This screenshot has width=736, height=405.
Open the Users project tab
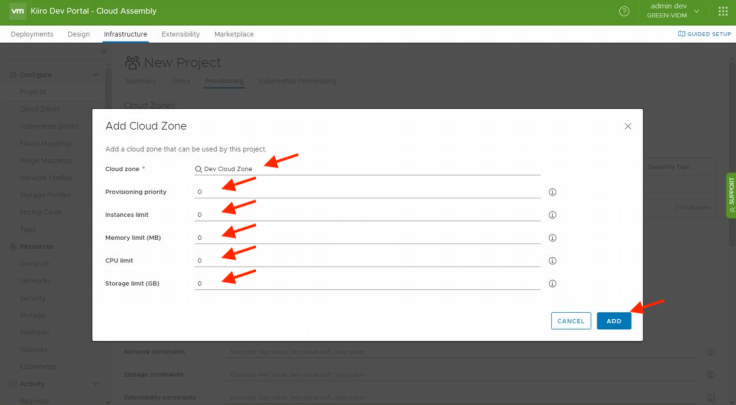(180, 81)
